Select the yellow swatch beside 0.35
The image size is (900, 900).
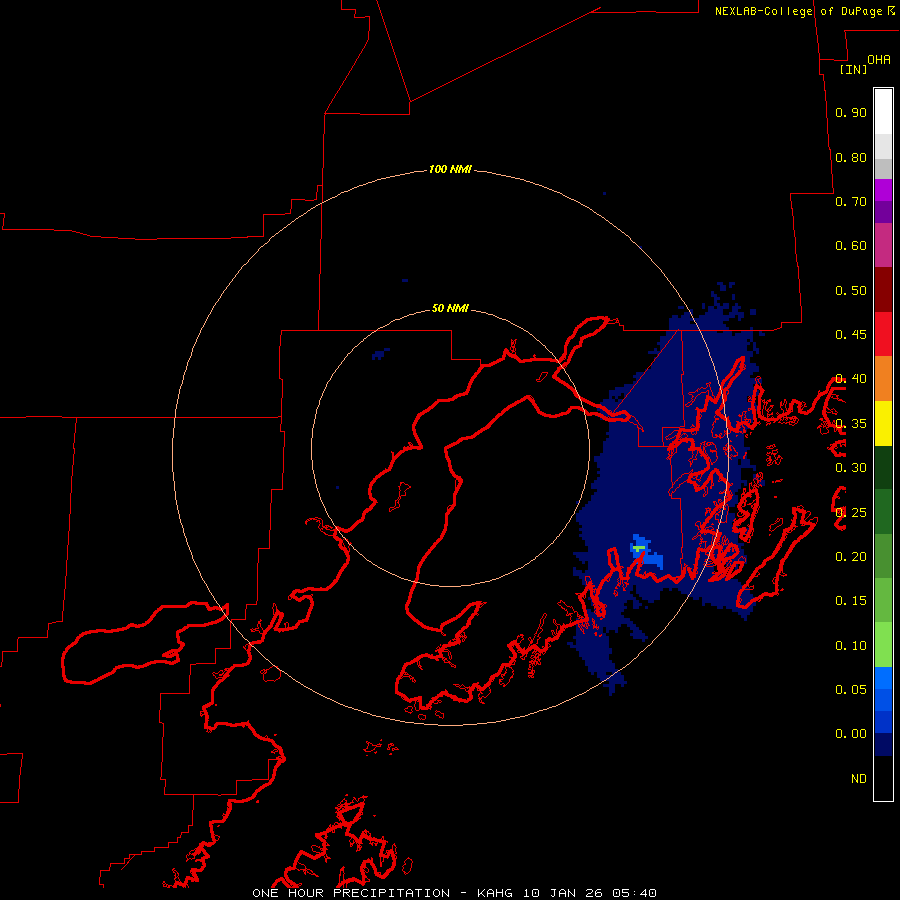(x=883, y=423)
